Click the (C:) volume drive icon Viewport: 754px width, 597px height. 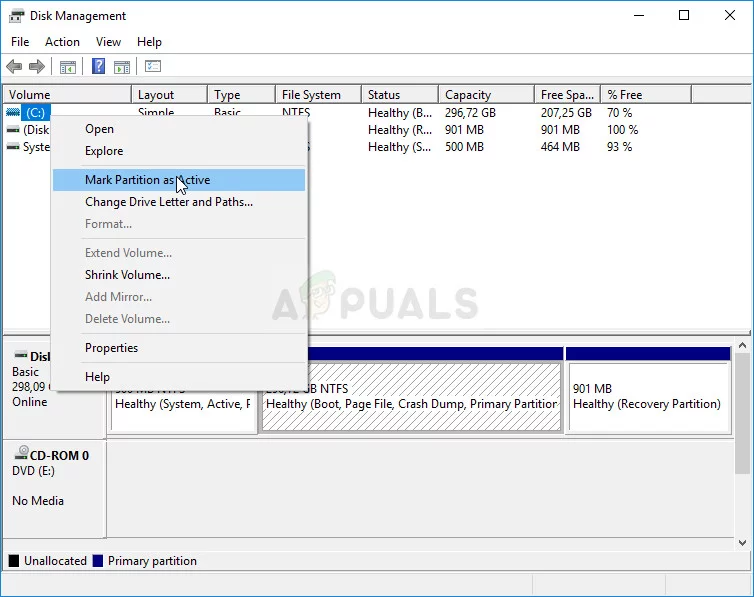[x=13, y=112]
